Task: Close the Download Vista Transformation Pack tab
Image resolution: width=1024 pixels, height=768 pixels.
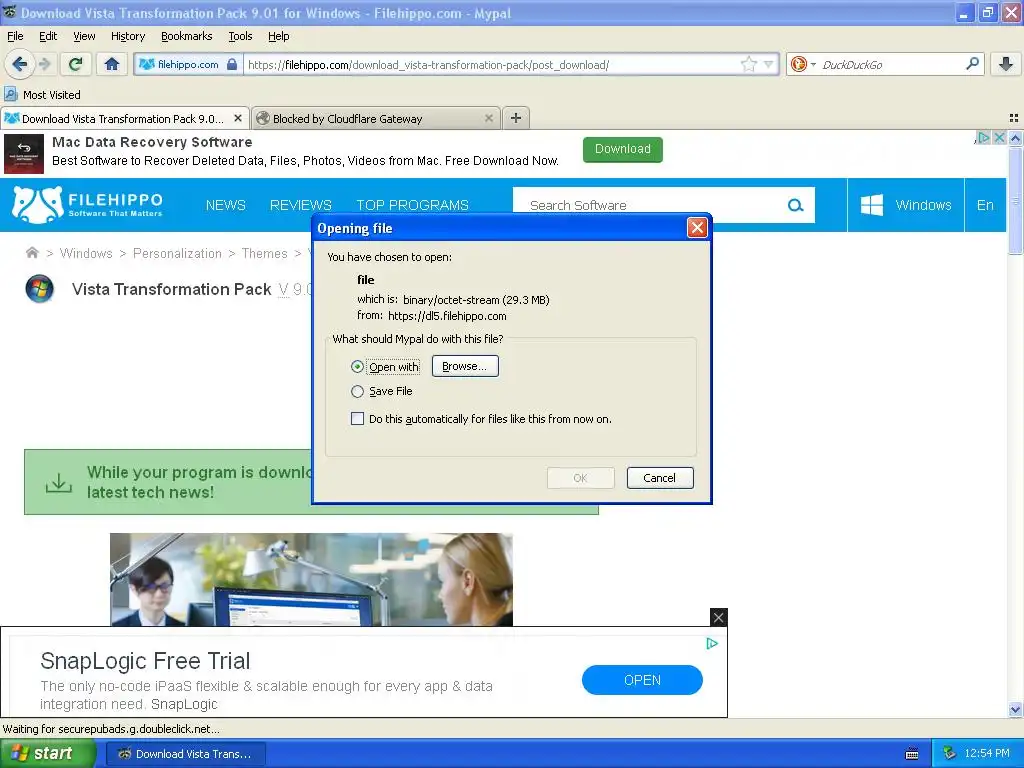Action: pos(238,118)
